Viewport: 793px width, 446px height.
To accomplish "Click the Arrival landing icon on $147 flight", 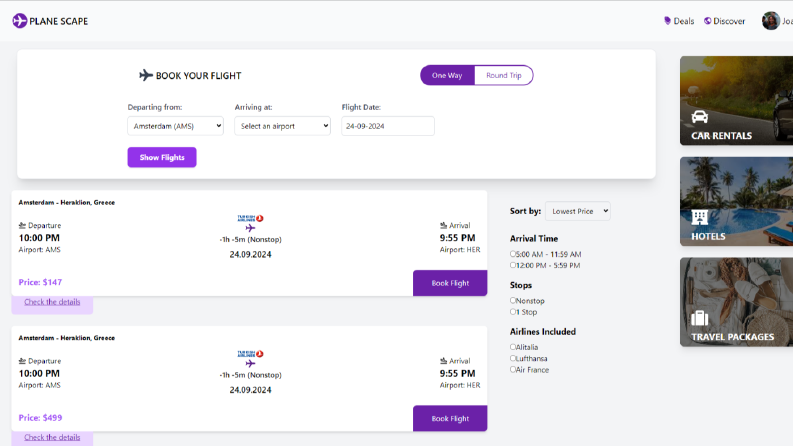I will pos(444,226).
